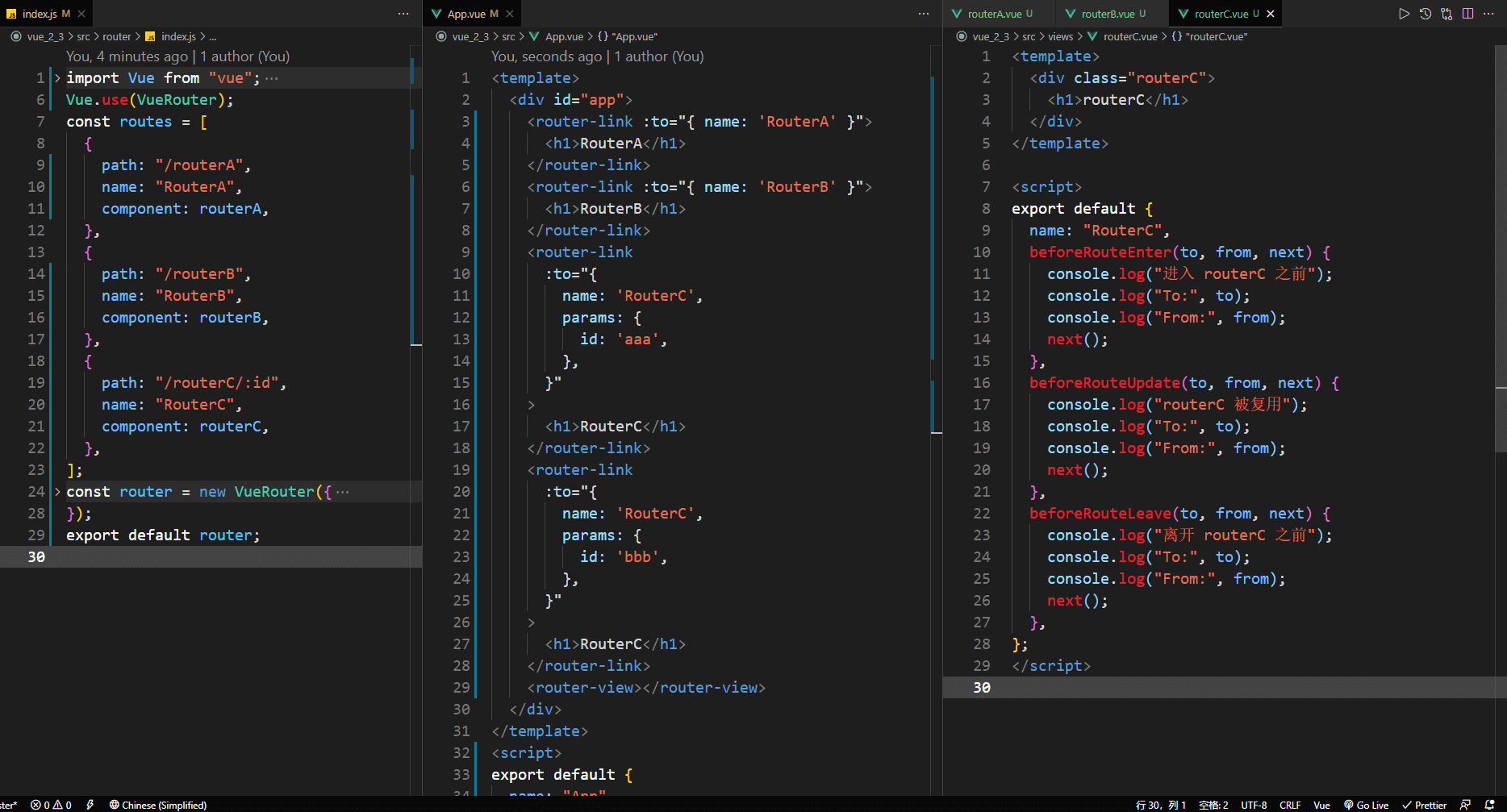This screenshot has height=812, width=1507.
Task: Click "App.vue" symbol breadcrumb
Action: 627,36
